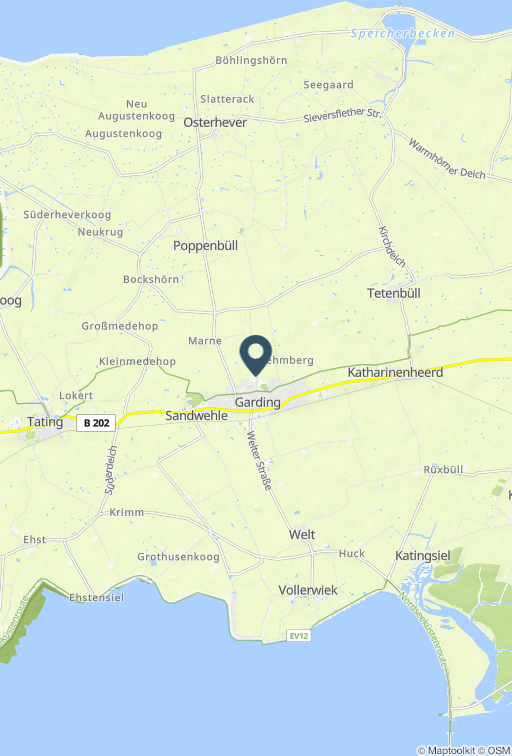Click the Katingsiel place label
The height and width of the screenshot is (756, 512).
[423, 555]
